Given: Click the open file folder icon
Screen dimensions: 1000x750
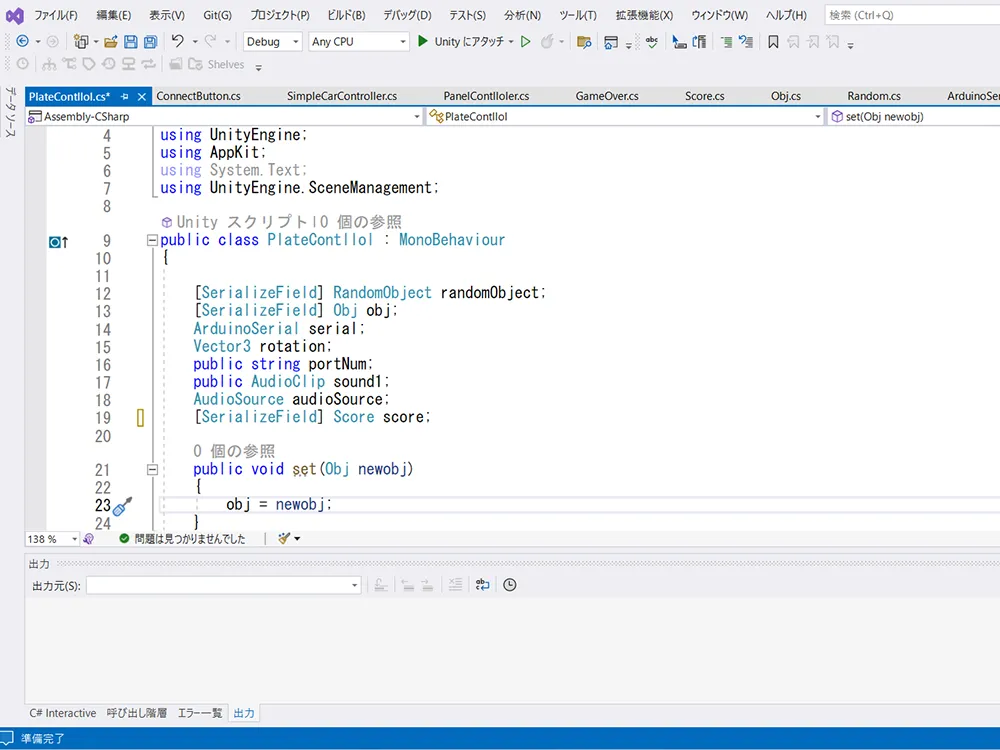Looking at the screenshot, I should click(111, 41).
